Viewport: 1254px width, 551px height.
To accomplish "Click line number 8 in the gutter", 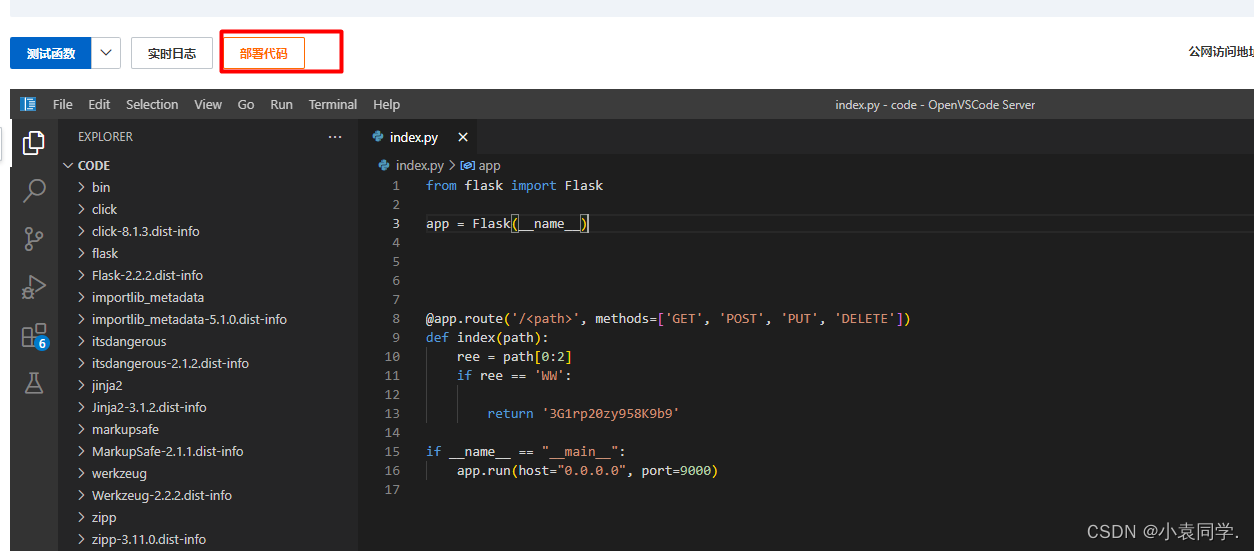I will [x=396, y=319].
